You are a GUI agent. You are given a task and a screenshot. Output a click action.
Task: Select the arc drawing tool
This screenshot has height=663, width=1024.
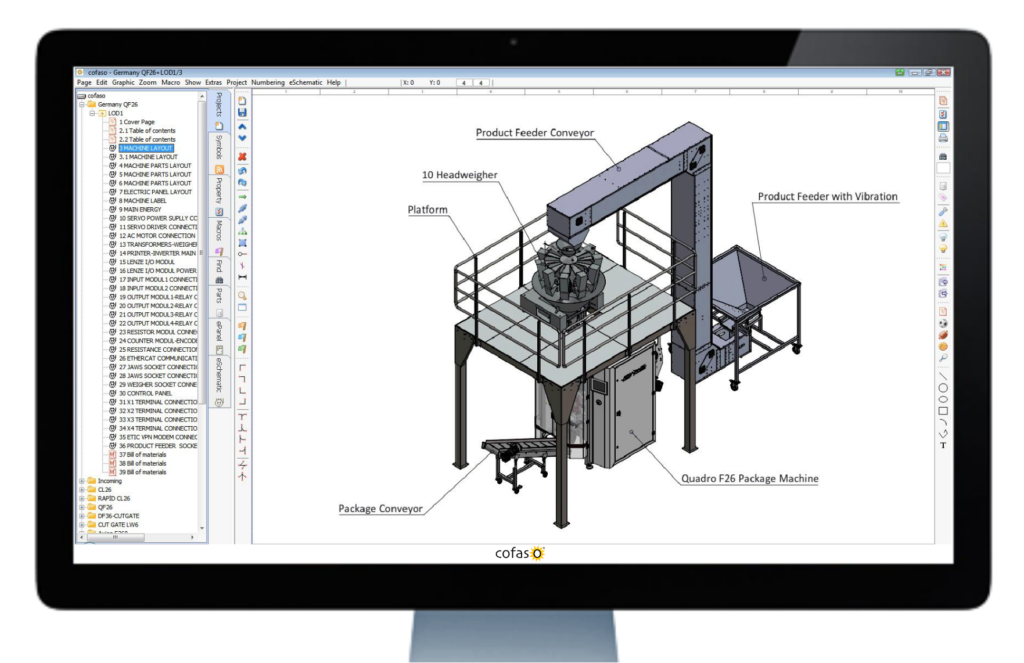[x=943, y=423]
